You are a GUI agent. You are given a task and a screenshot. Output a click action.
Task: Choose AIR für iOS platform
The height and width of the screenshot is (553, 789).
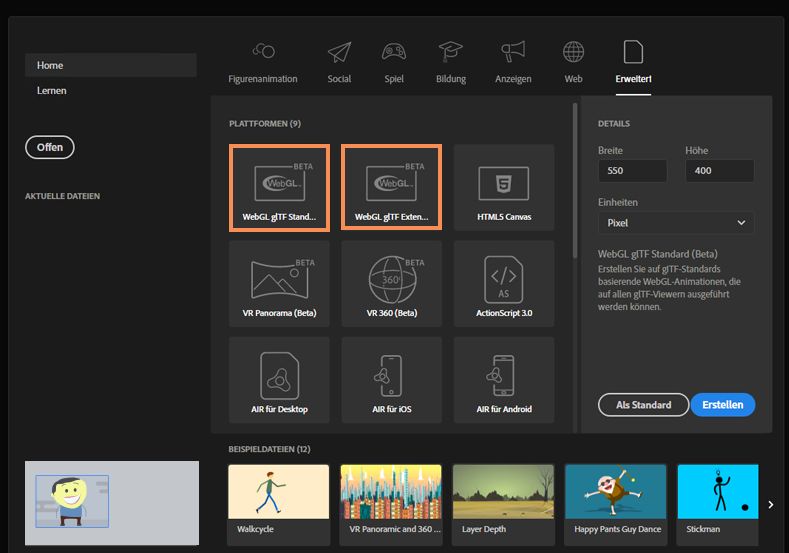coord(391,380)
